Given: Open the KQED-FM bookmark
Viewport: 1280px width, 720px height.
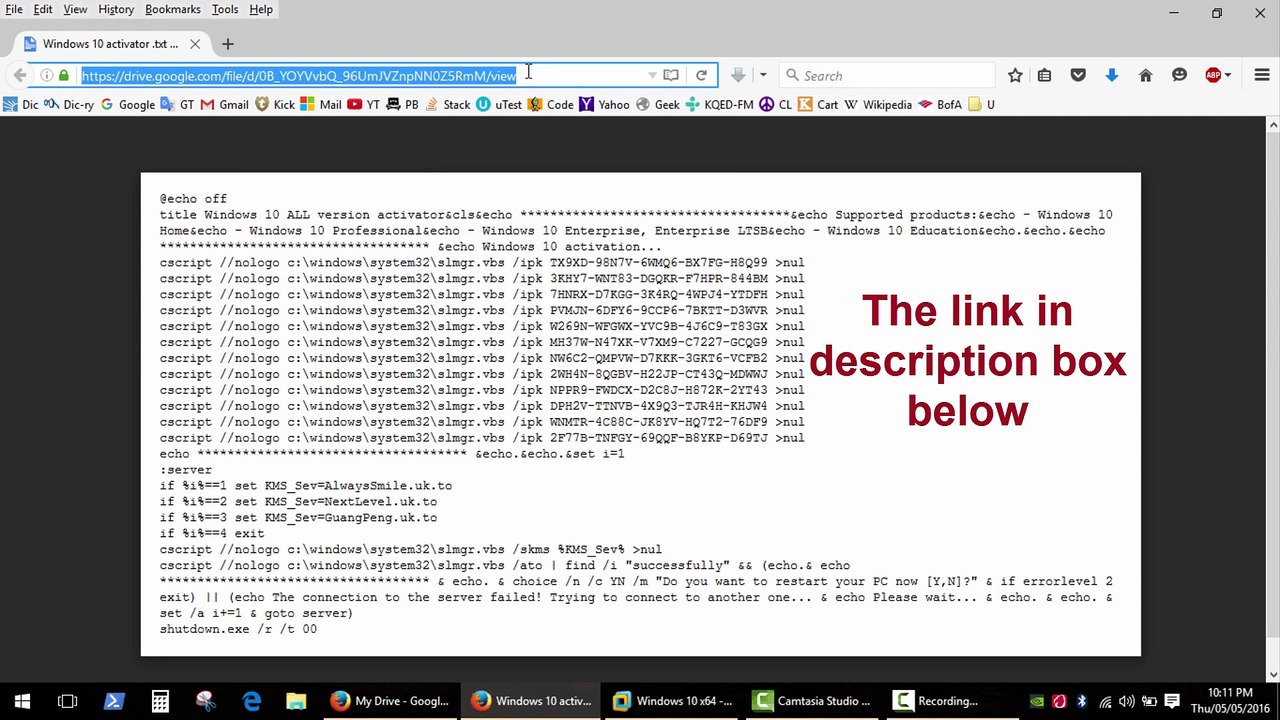Looking at the screenshot, I should click(x=719, y=104).
